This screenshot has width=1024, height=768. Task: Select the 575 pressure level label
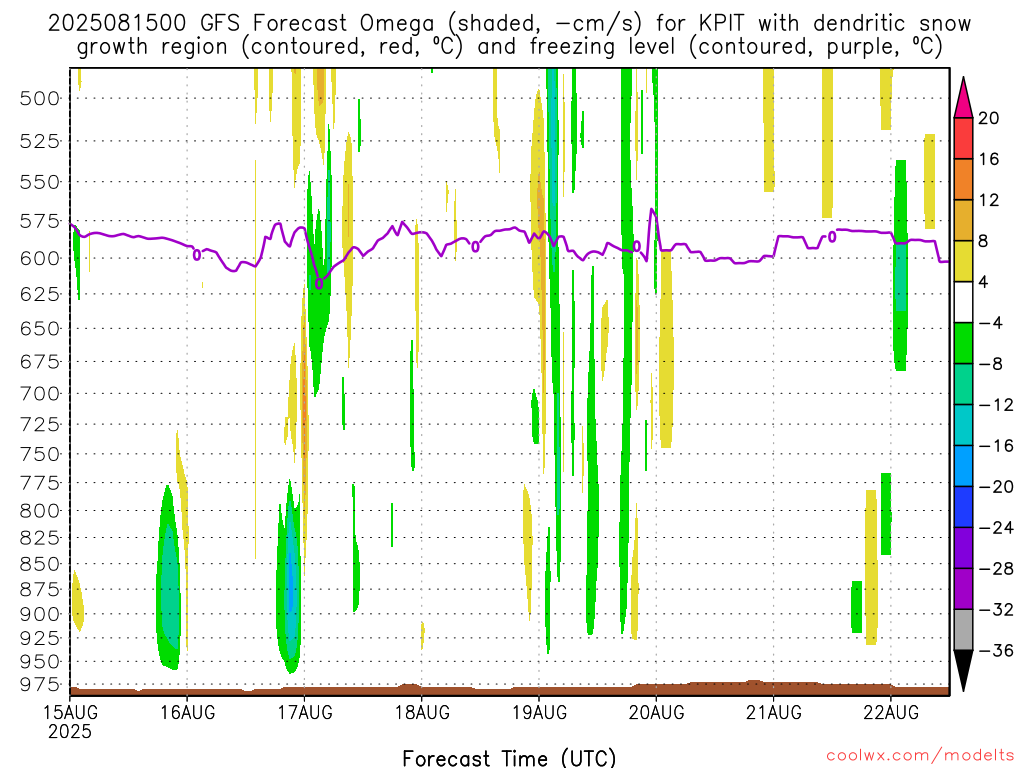click(x=39, y=221)
